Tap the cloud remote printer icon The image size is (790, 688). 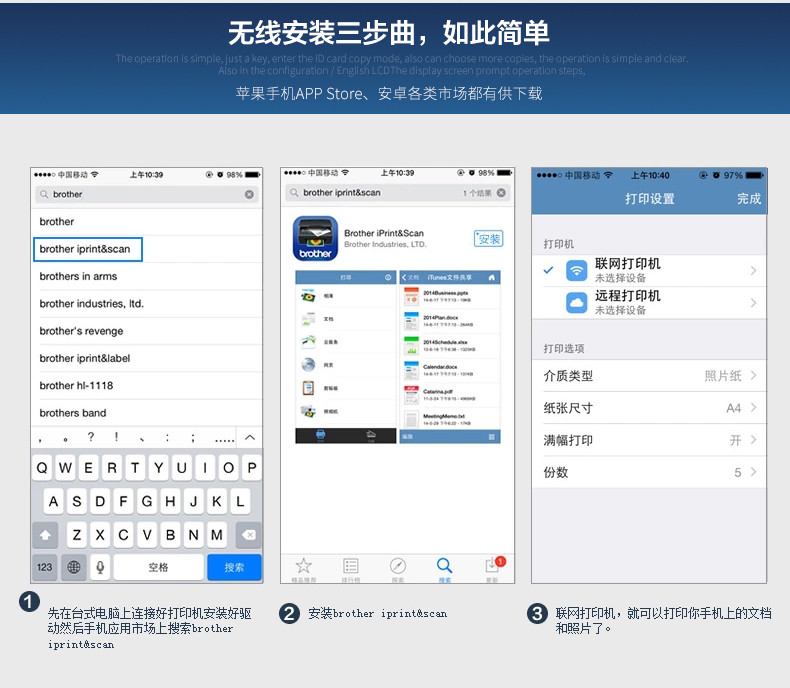[x=576, y=303]
